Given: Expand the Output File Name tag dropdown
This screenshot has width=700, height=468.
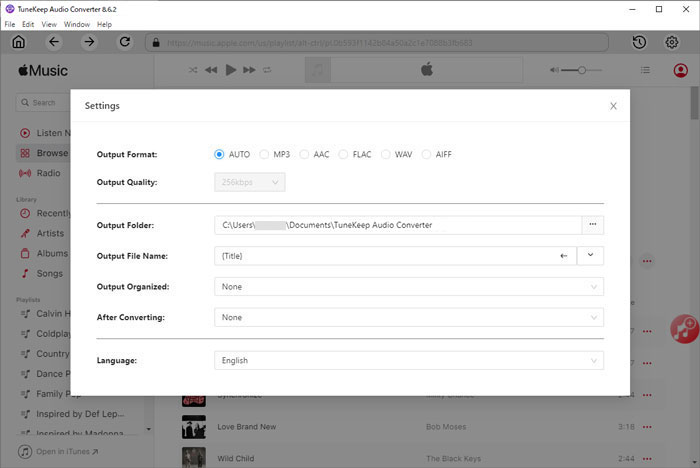Looking at the screenshot, I should (590, 255).
